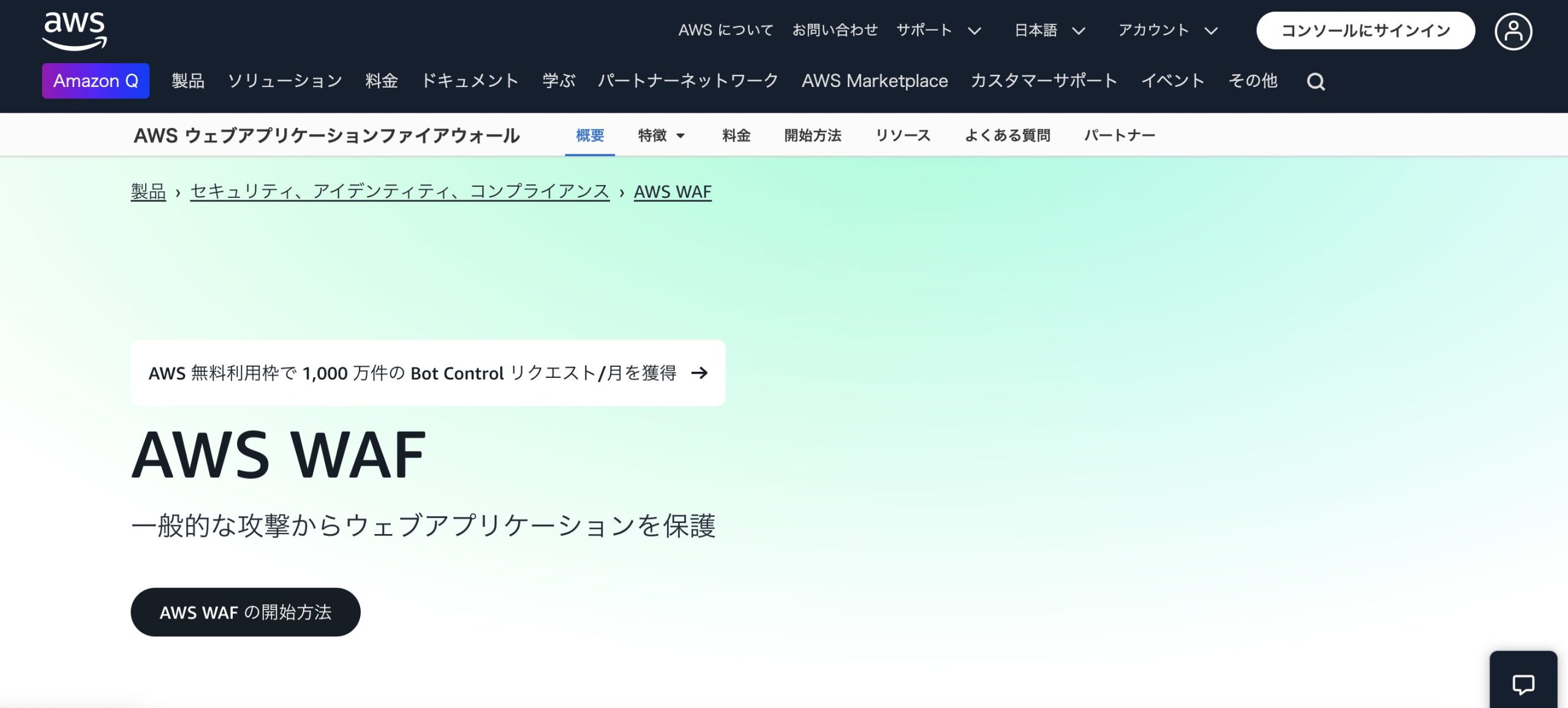Open the AWS Marketplace menu
1568x708 pixels.
[875, 81]
